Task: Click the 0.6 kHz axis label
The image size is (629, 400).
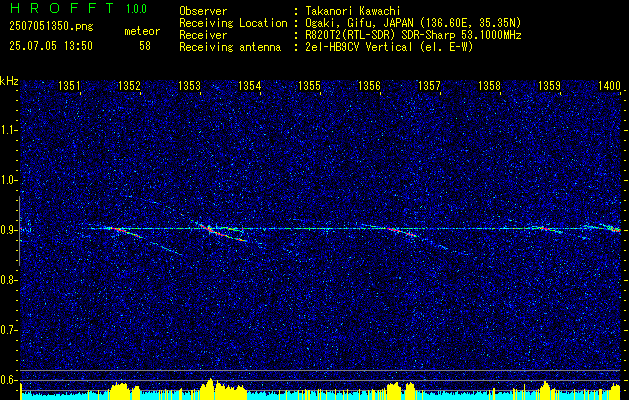Action: click(9, 380)
